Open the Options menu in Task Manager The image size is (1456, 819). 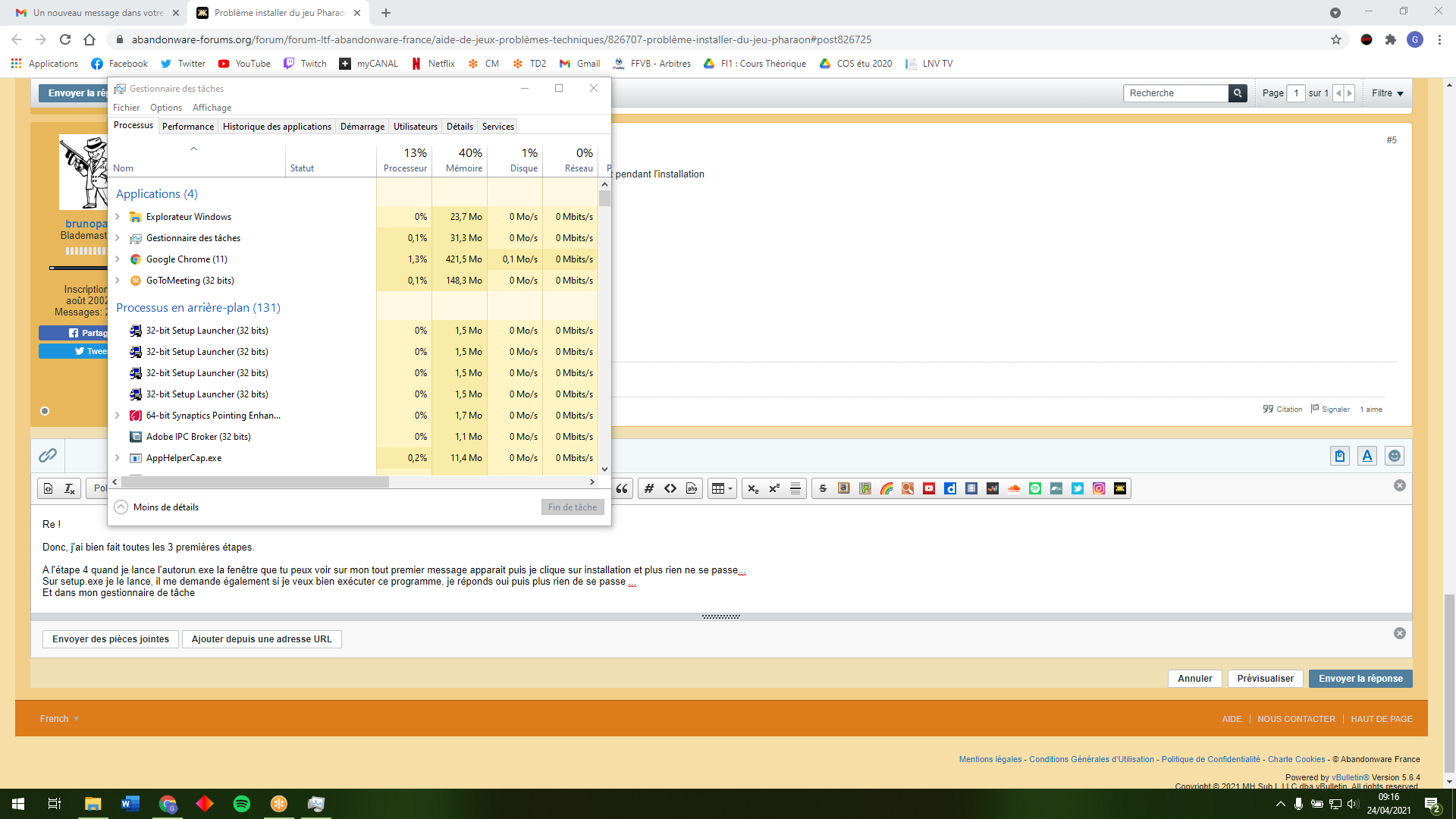[166, 108]
